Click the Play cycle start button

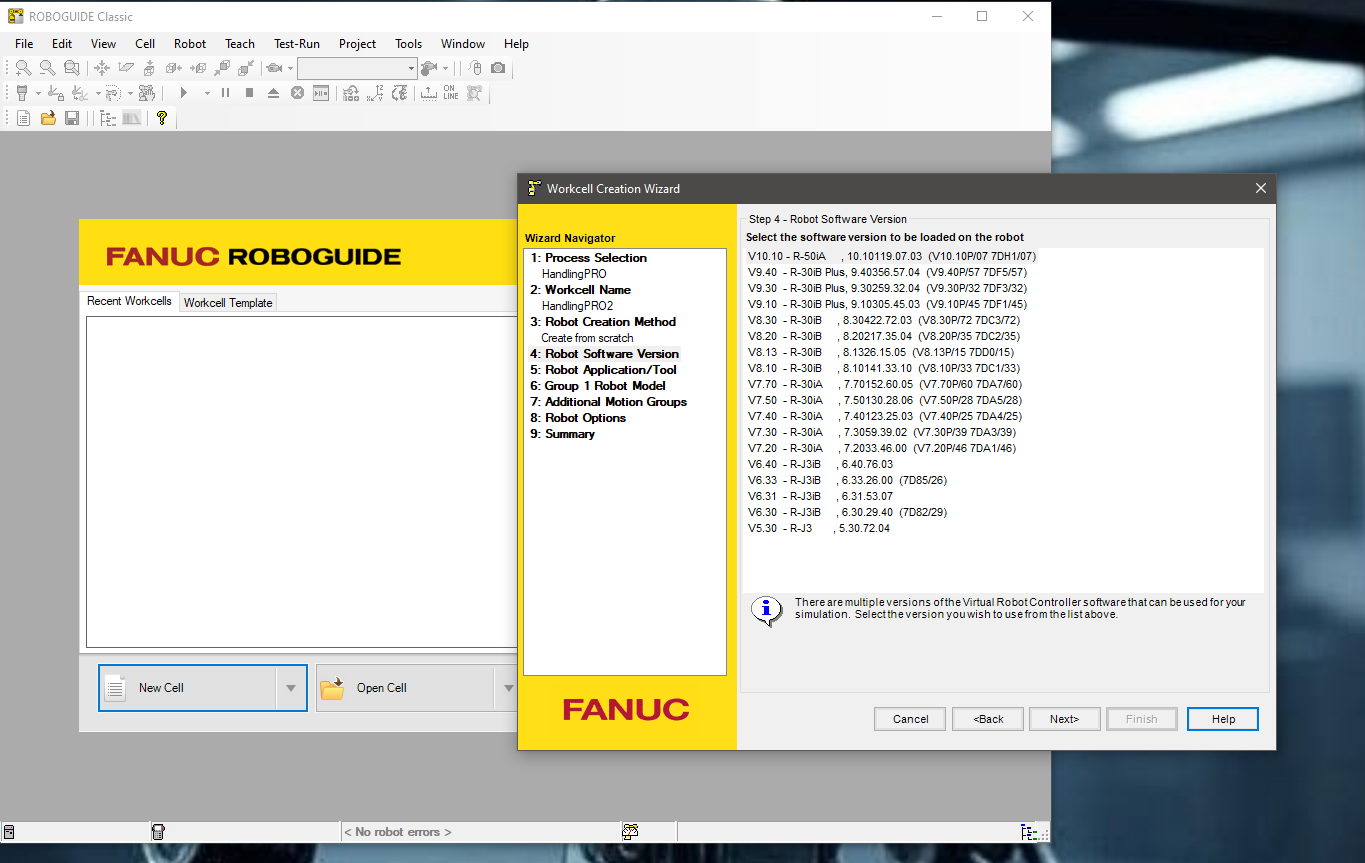pos(183,93)
